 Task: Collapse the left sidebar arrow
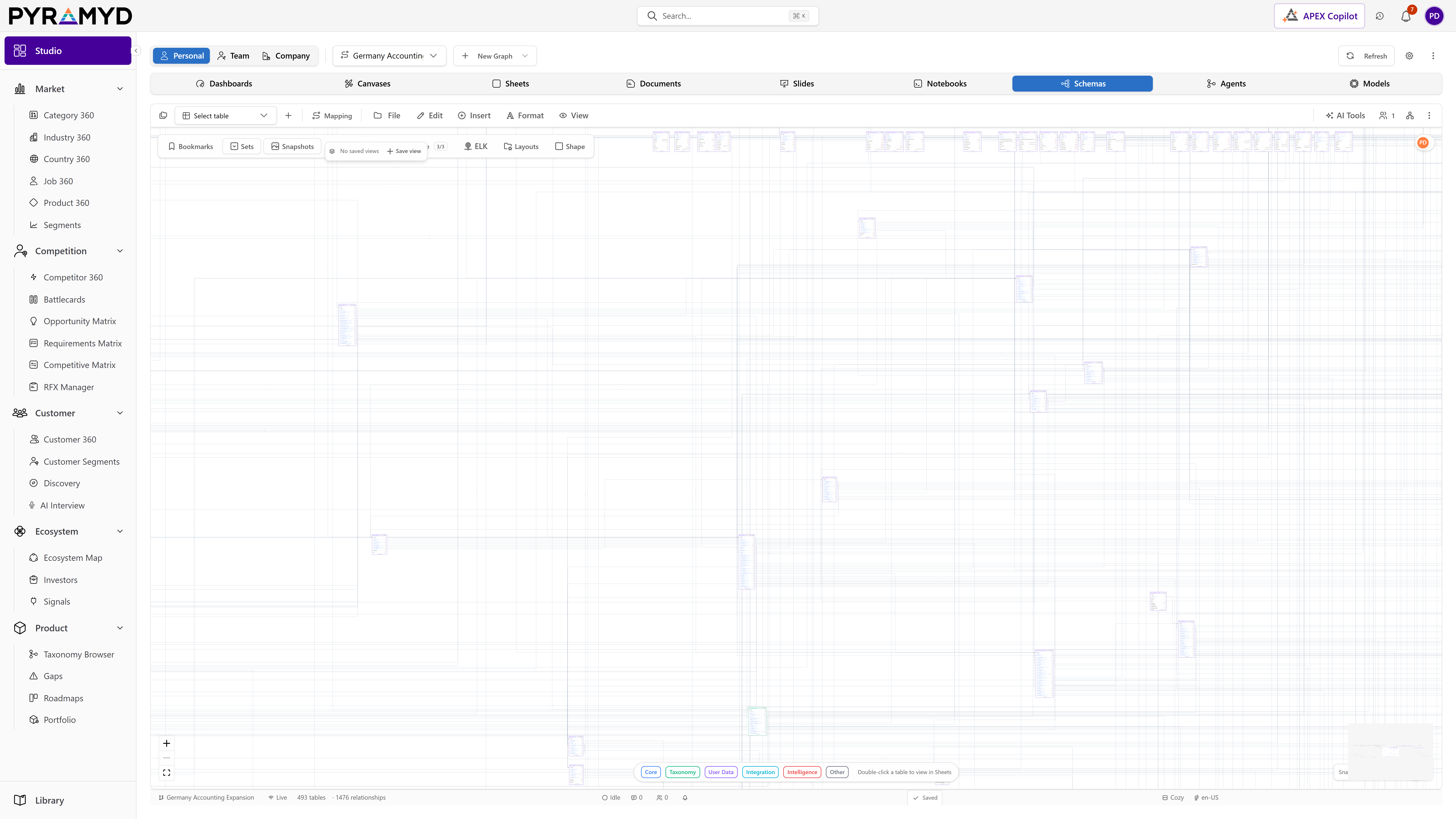pos(136,51)
